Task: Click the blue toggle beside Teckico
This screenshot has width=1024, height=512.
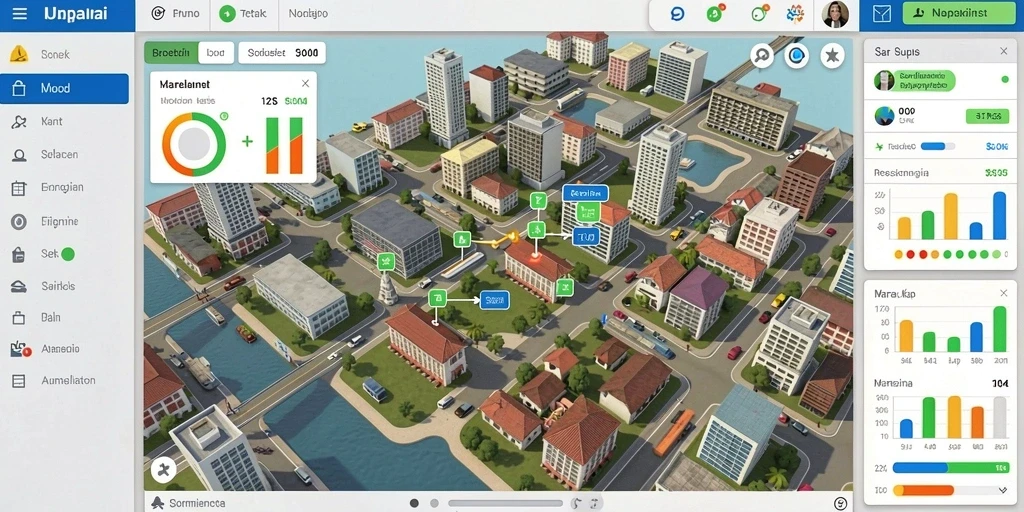Action: 938,147
